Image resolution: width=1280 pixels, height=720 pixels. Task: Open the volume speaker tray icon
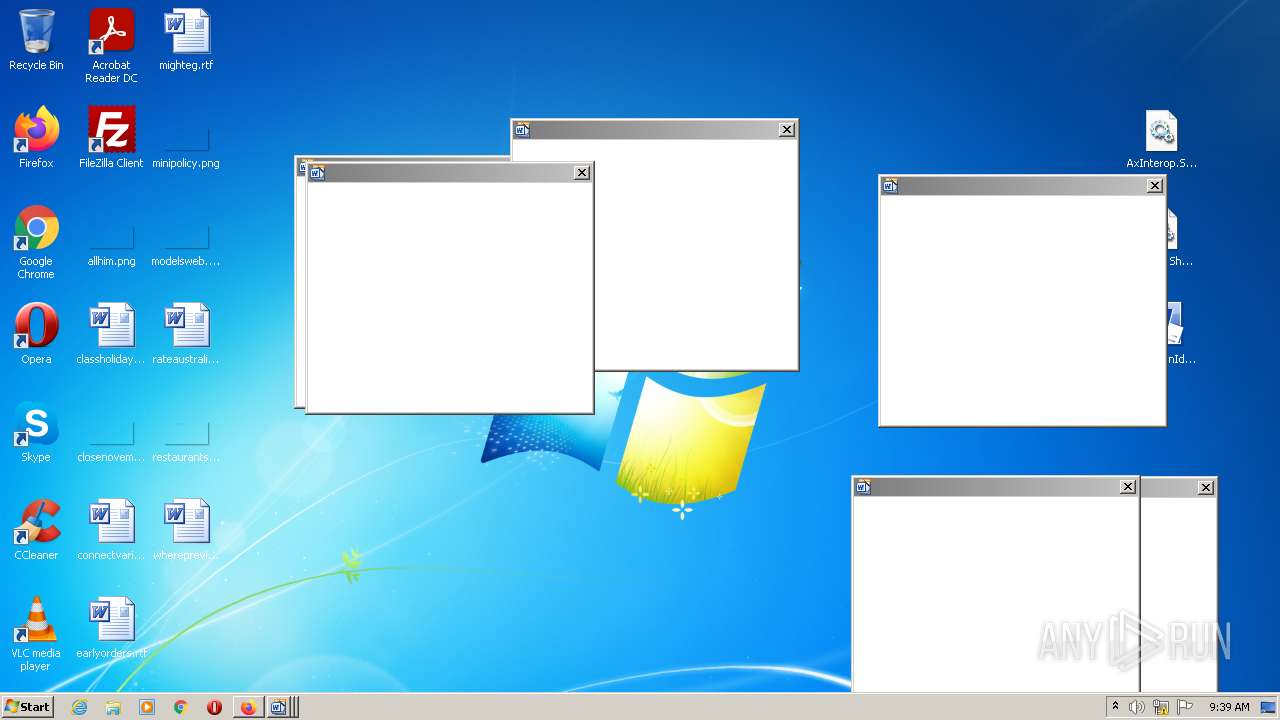(1137, 707)
